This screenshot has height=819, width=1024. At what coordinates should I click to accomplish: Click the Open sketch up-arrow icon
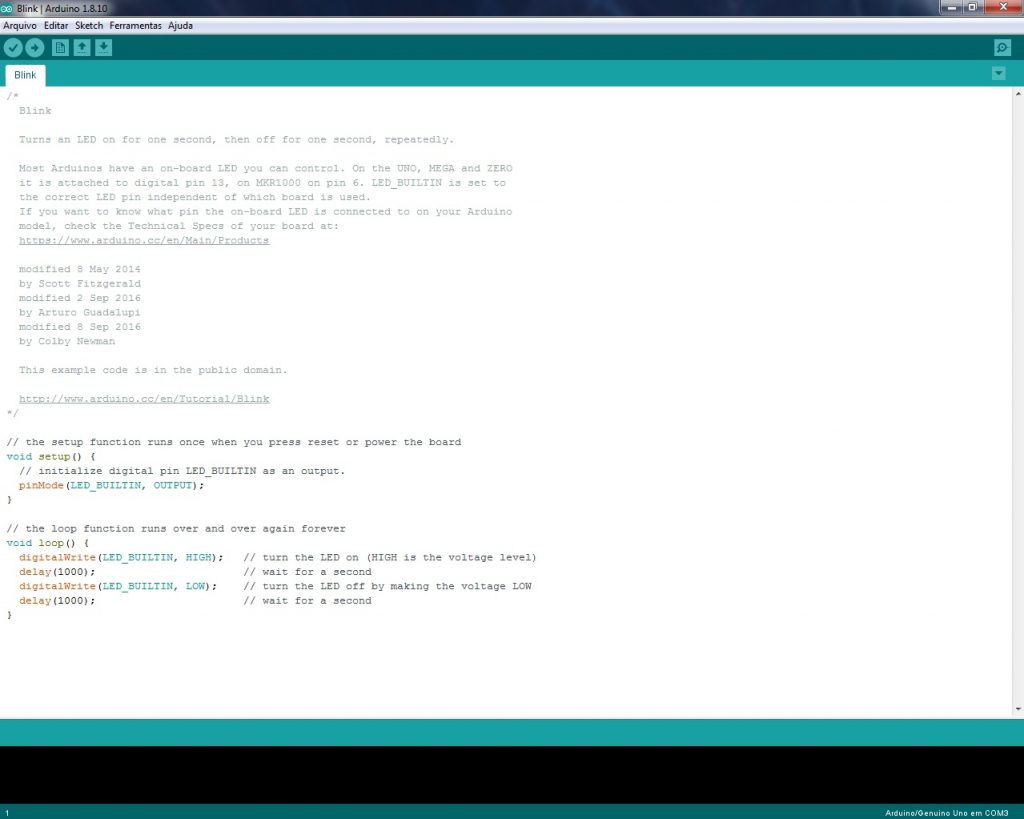click(x=82, y=48)
